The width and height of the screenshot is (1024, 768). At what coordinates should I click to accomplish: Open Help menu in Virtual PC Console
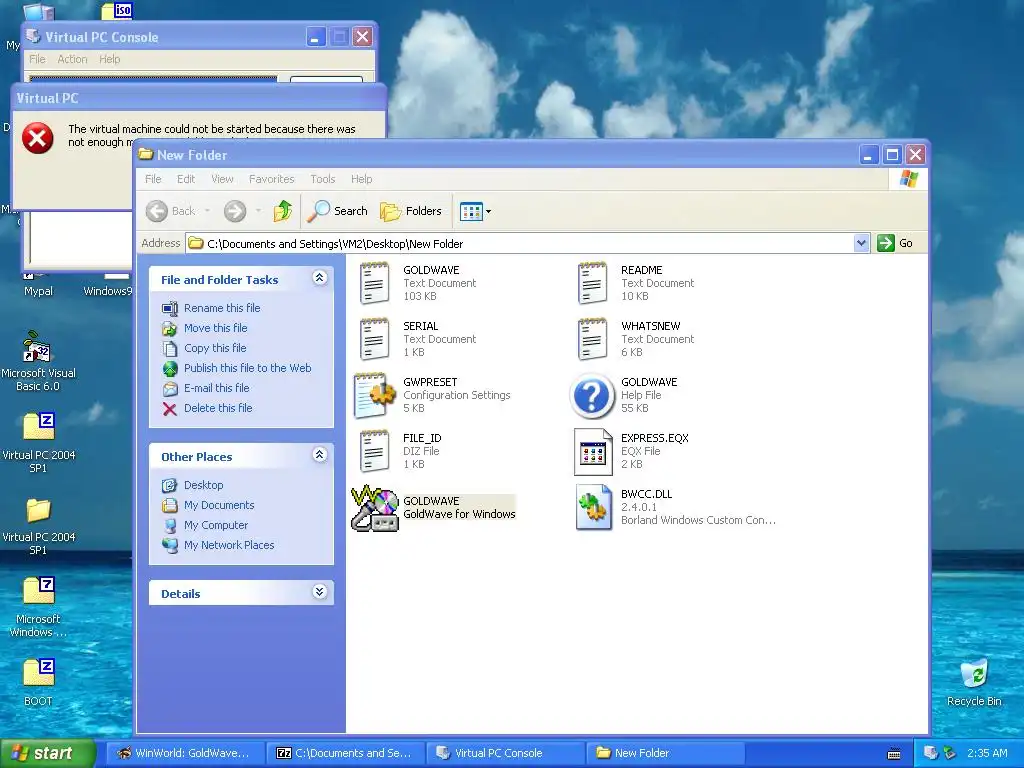click(x=110, y=59)
